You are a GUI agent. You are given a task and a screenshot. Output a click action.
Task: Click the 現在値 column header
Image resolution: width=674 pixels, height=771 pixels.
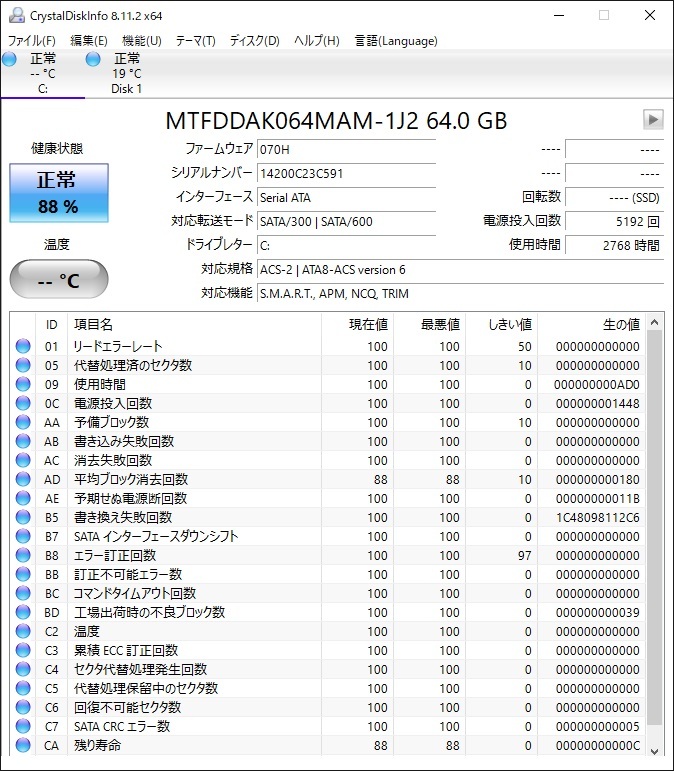click(357, 325)
